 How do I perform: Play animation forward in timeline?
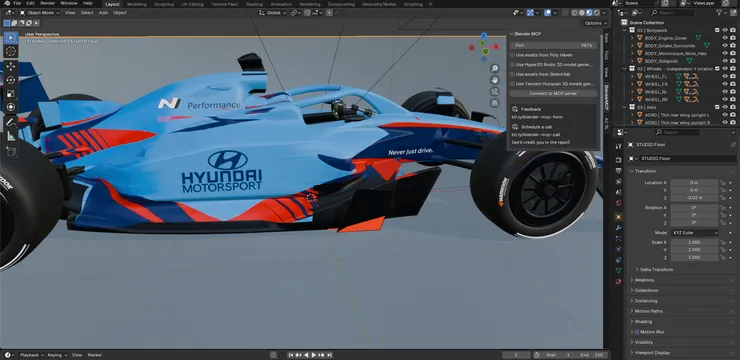[314, 355]
